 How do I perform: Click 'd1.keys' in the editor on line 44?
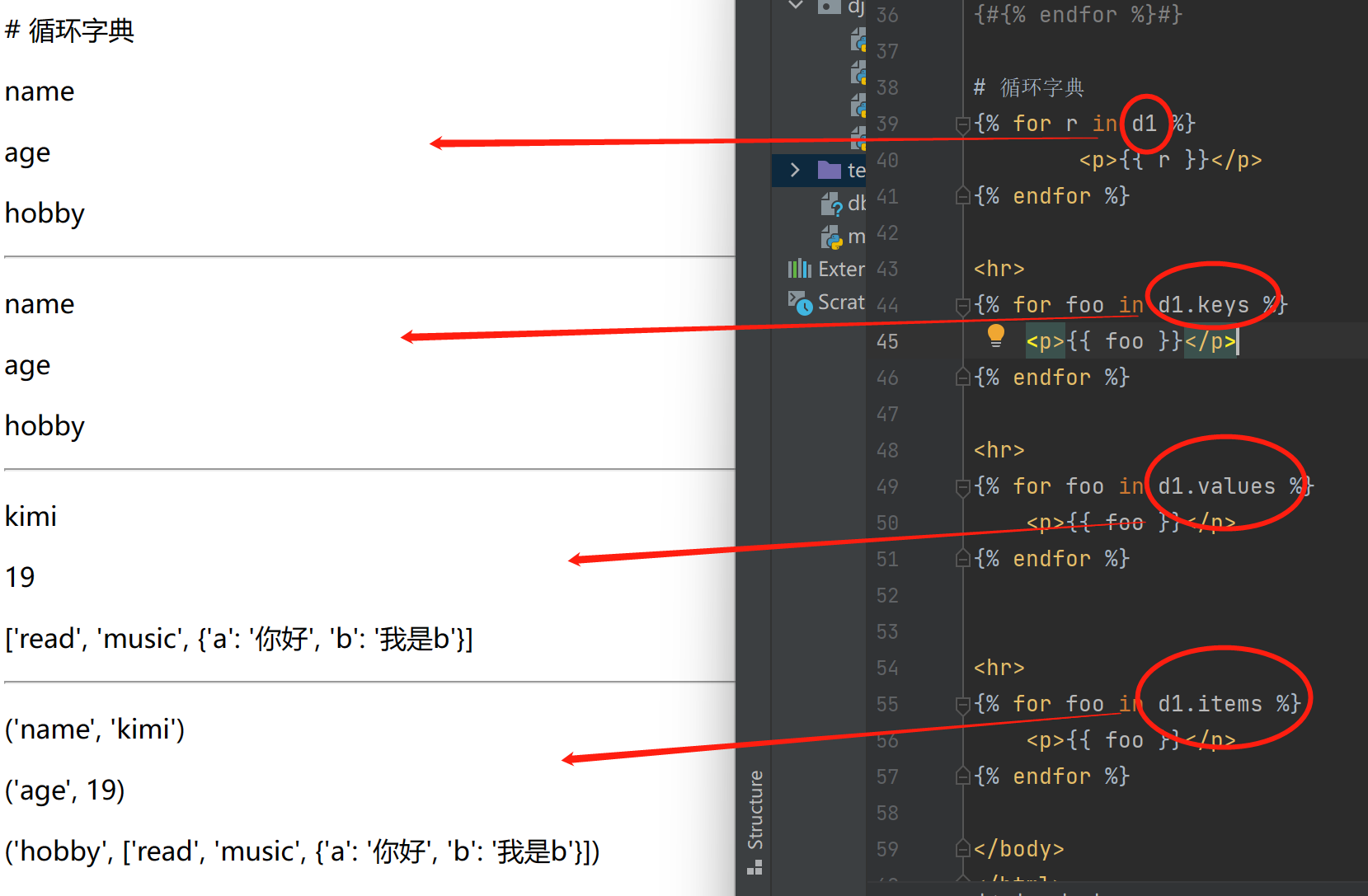[1204, 305]
